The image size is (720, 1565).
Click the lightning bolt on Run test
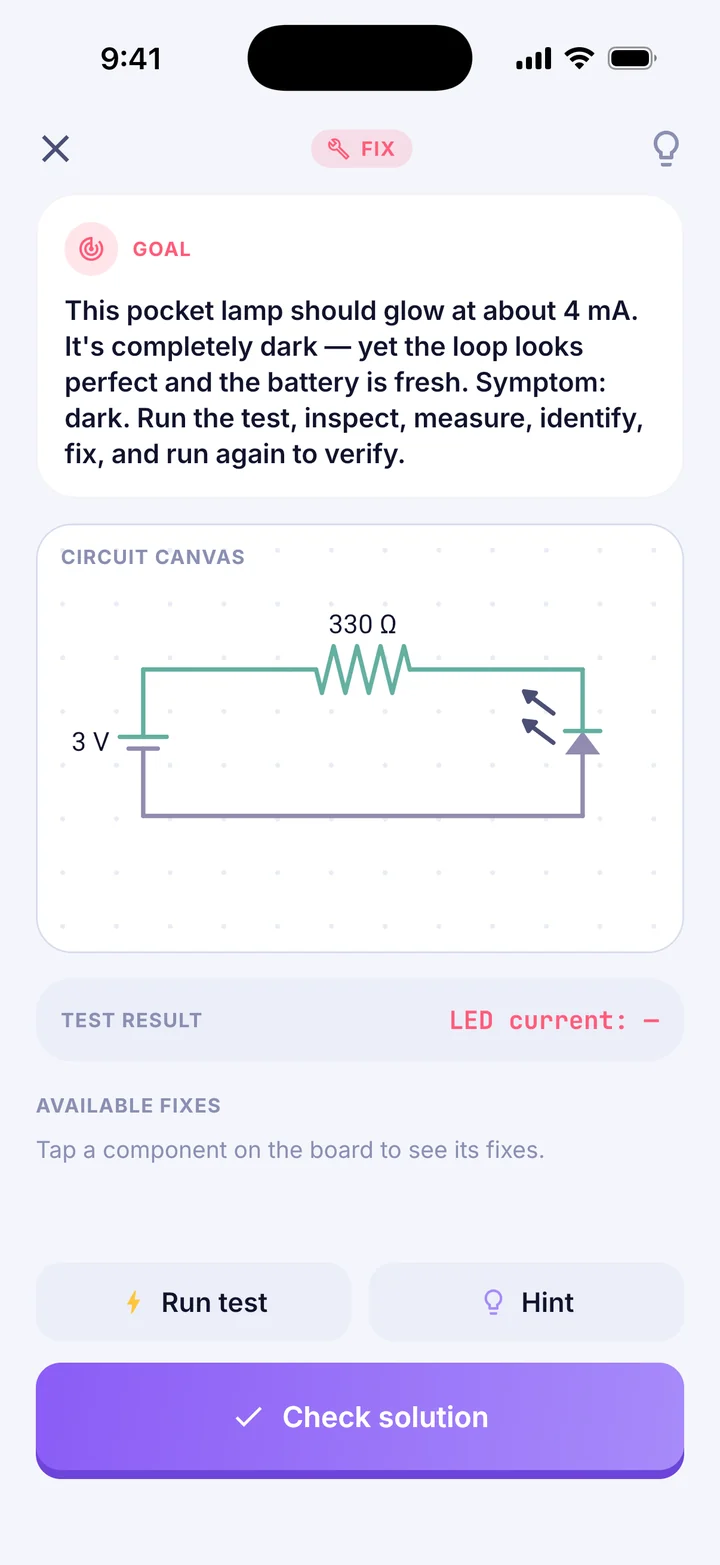(134, 1302)
